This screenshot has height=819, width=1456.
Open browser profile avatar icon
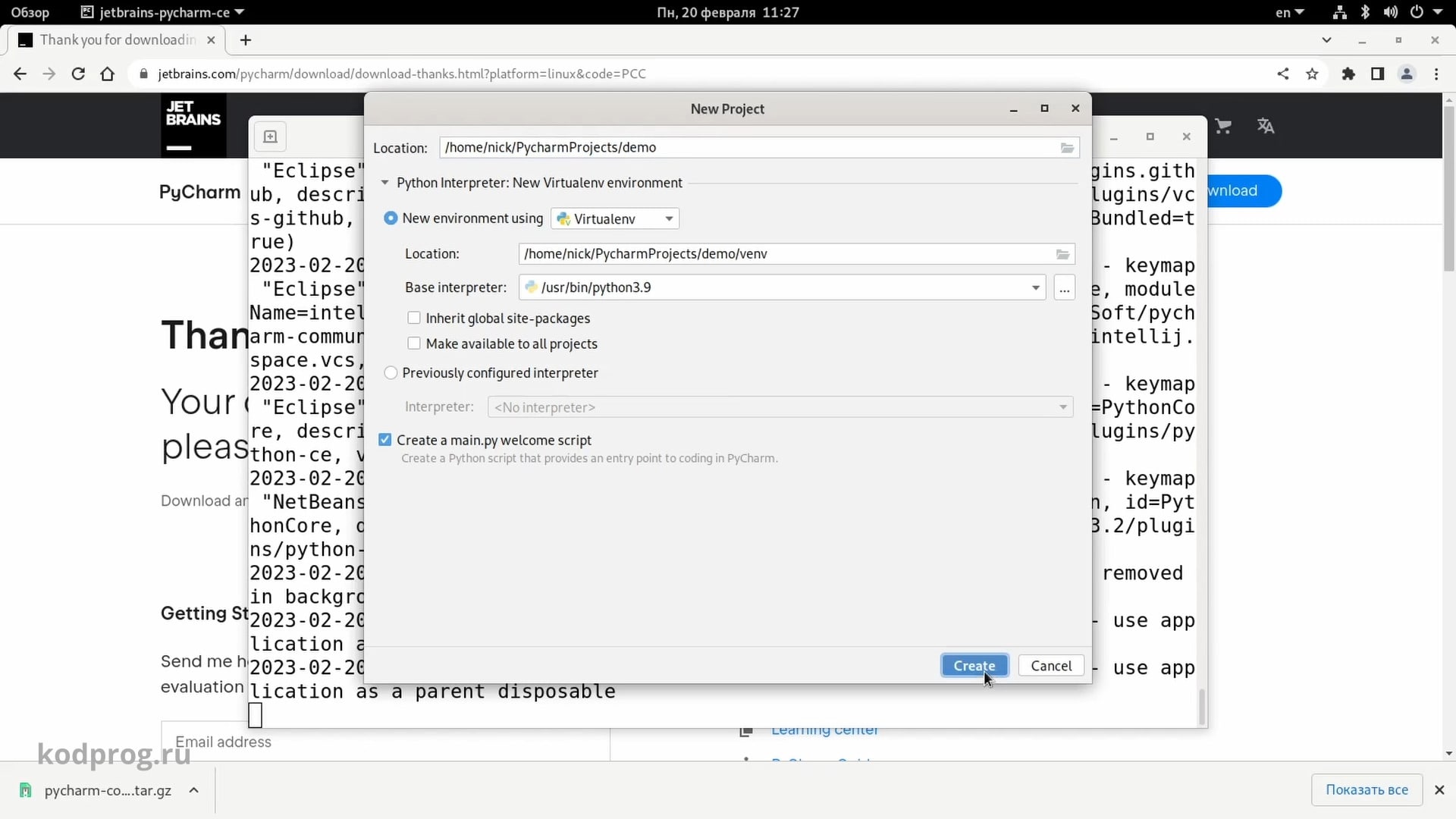coord(1407,74)
